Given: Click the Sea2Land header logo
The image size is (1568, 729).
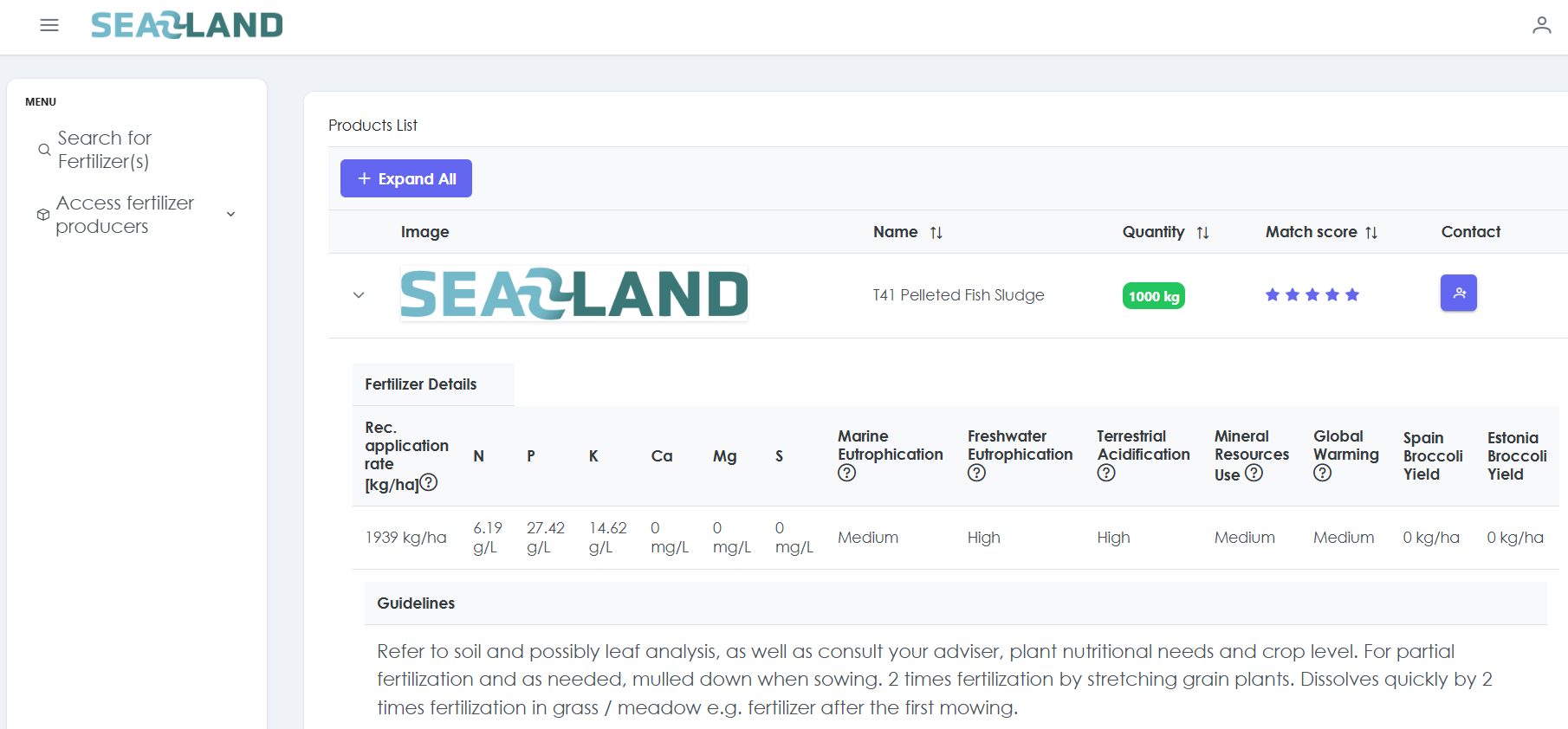Looking at the screenshot, I should [x=187, y=25].
